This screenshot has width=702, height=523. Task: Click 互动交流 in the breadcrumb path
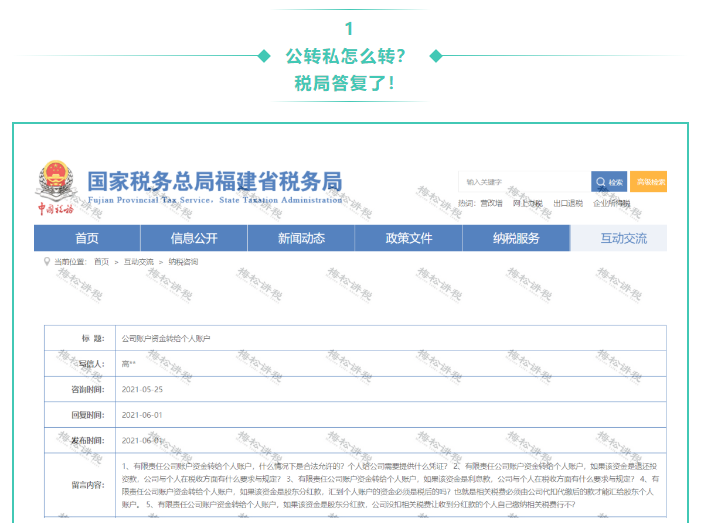coord(138,262)
